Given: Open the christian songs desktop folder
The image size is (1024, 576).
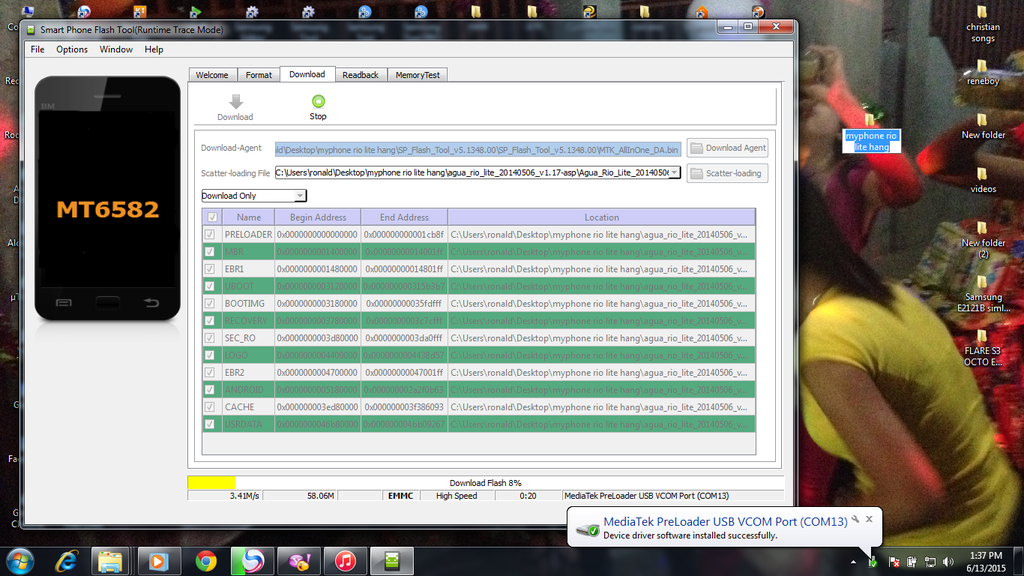Looking at the screenshot, I should (983, 25).
